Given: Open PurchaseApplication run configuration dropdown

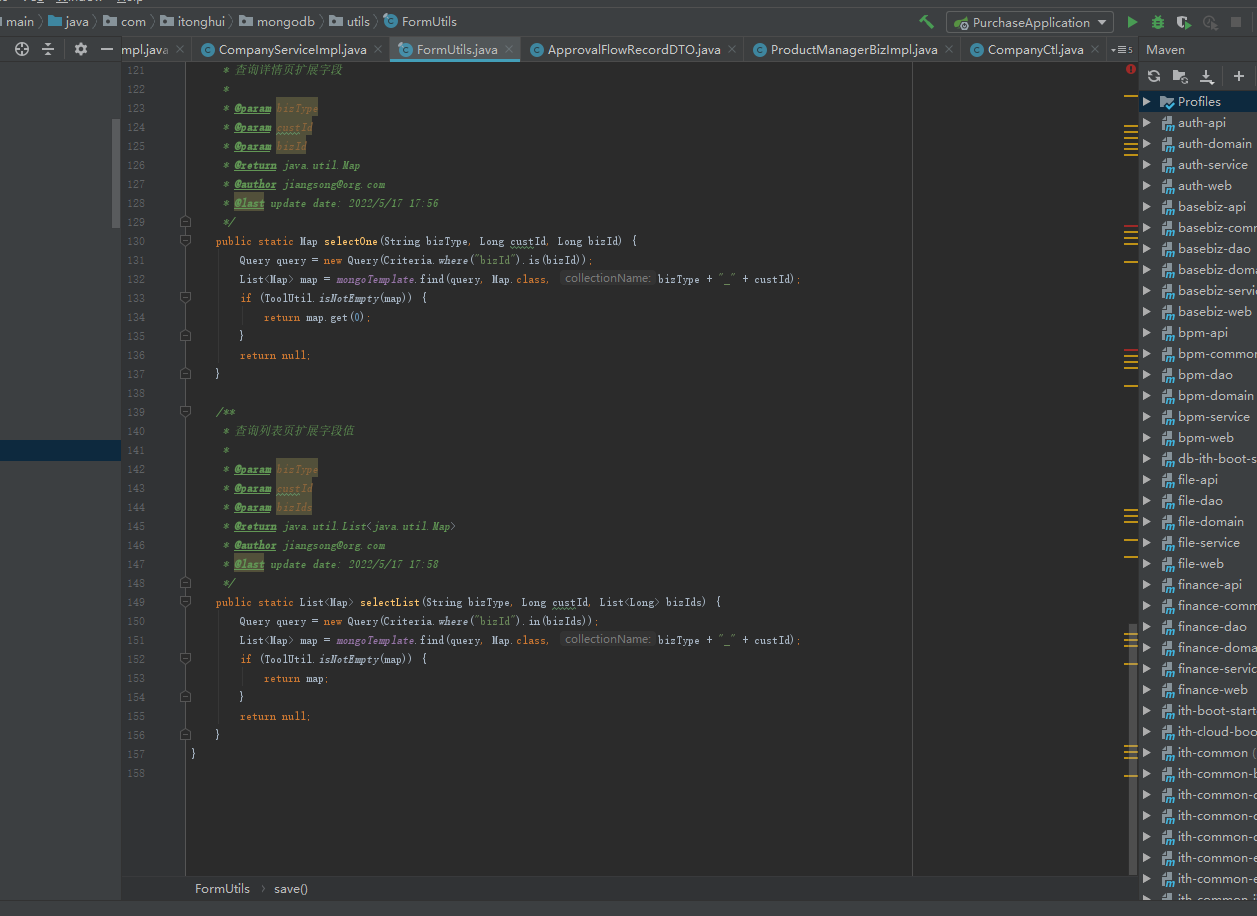Looking at the screenshot, I should [x=1030, y=22].
